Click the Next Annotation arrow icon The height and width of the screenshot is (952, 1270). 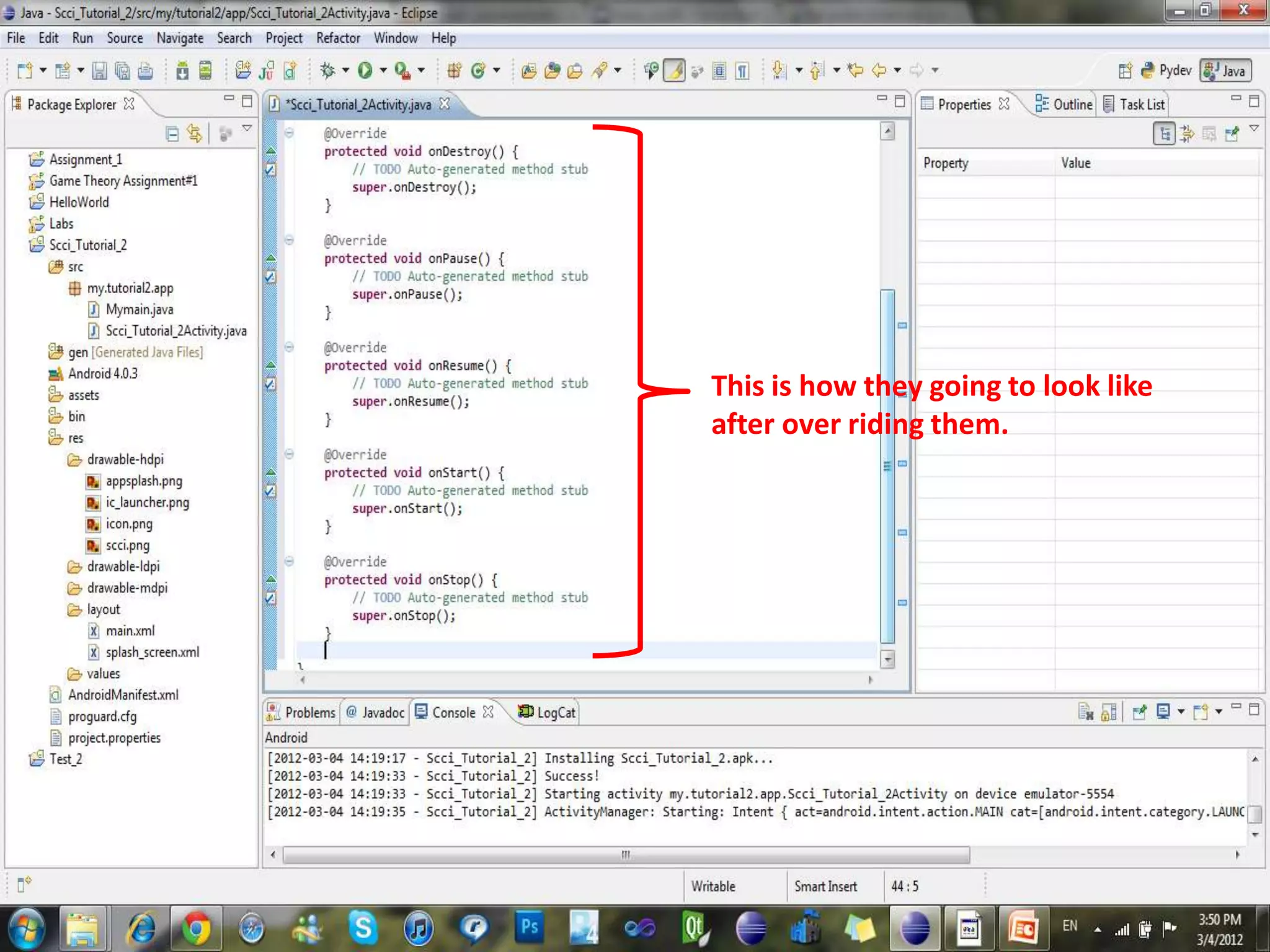779,71
